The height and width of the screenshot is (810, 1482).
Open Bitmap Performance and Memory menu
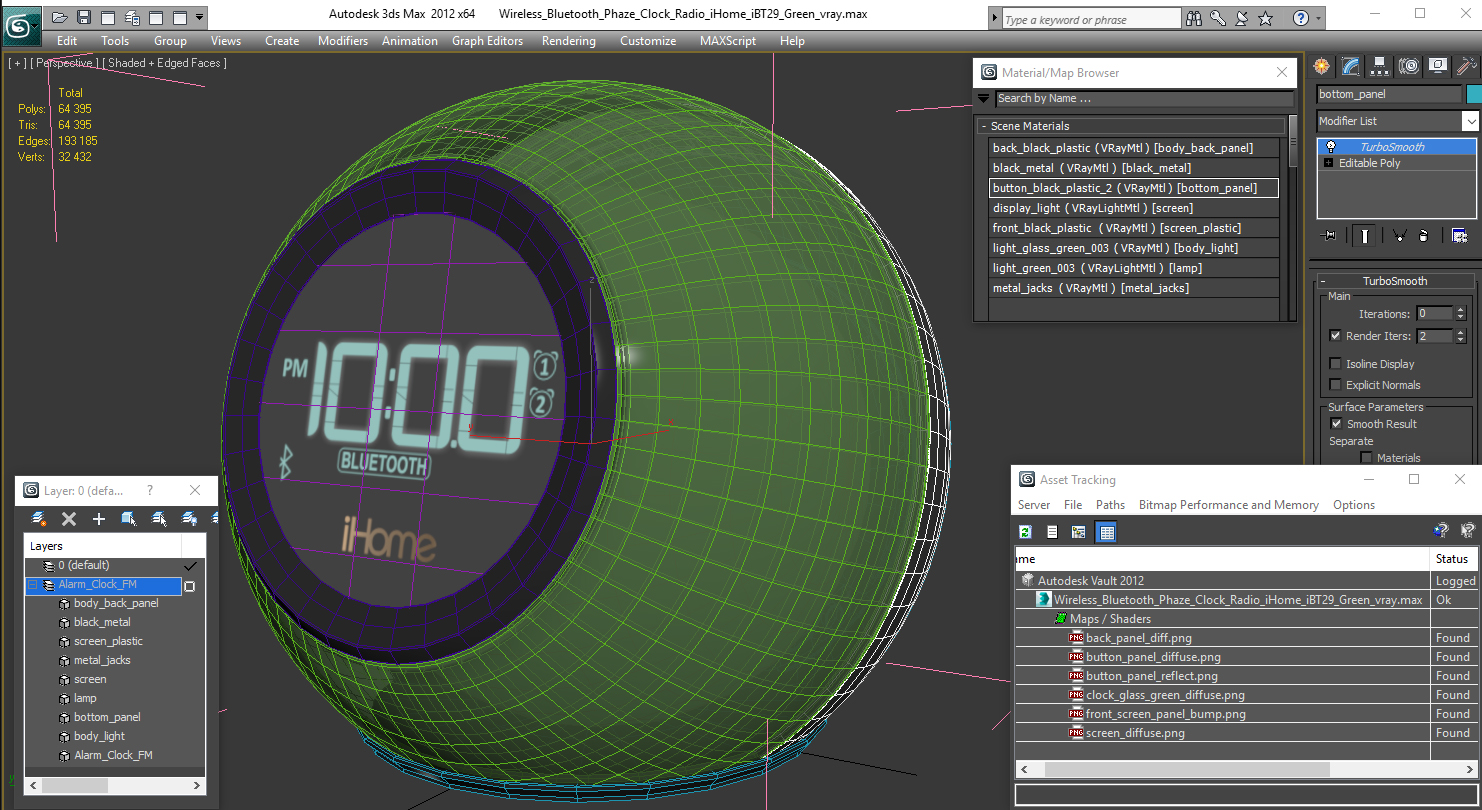tap(1229, 505)
